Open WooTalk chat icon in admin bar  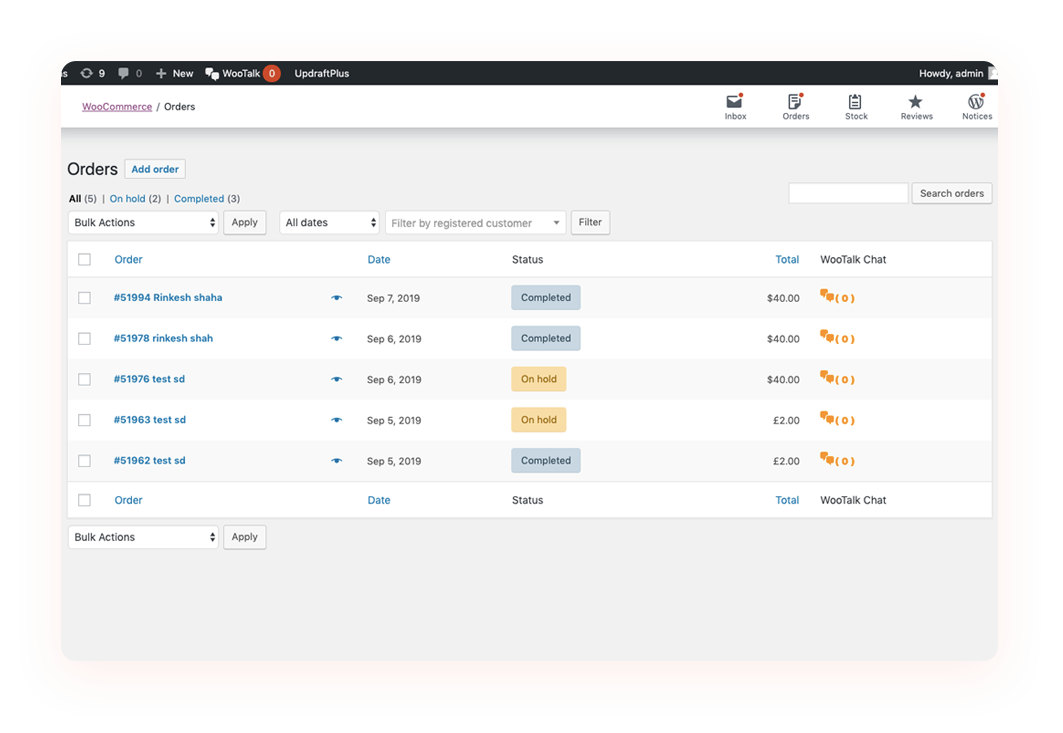pyautogui.click(x=212, y=73)
